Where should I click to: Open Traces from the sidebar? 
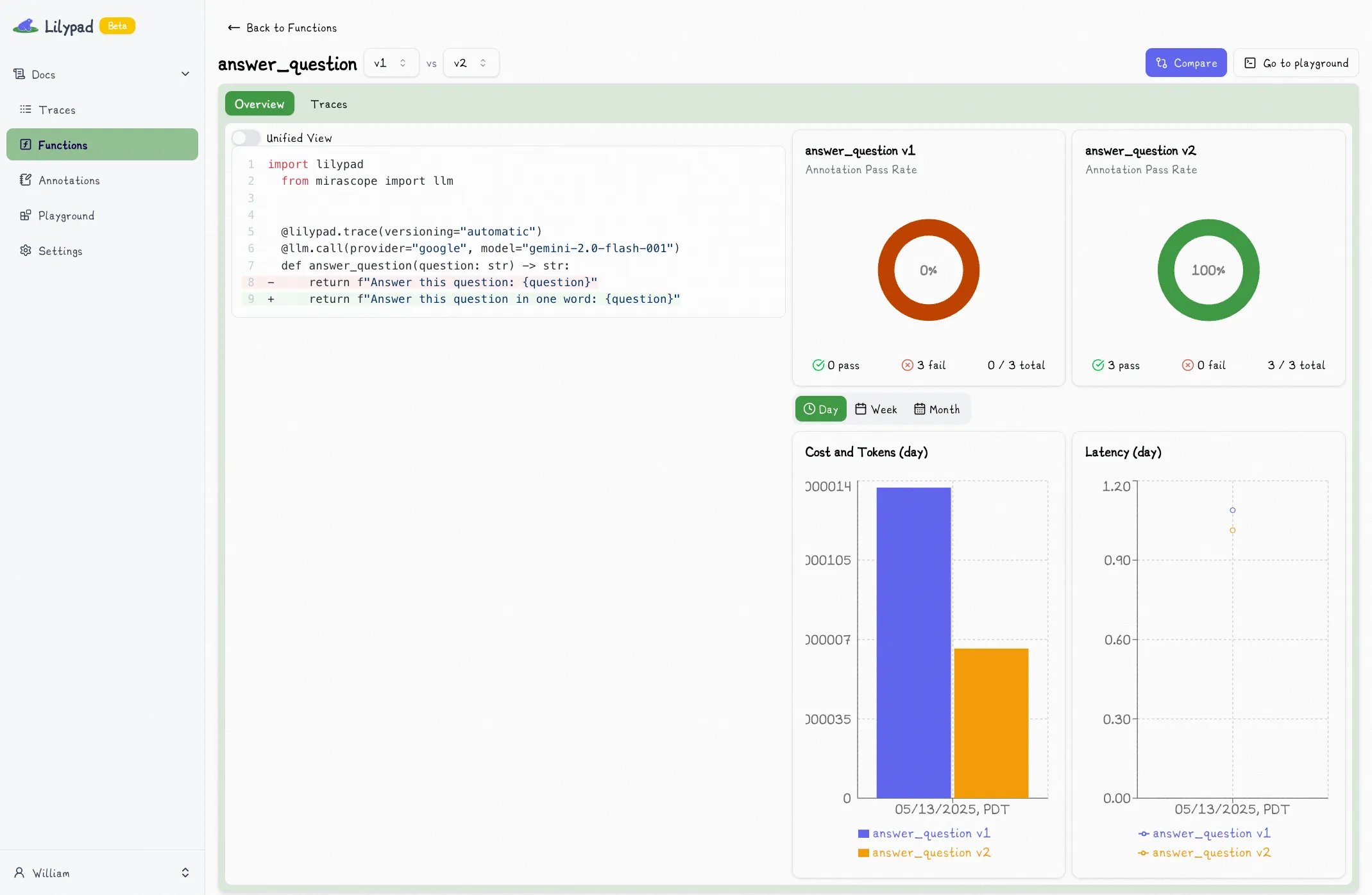56,110
